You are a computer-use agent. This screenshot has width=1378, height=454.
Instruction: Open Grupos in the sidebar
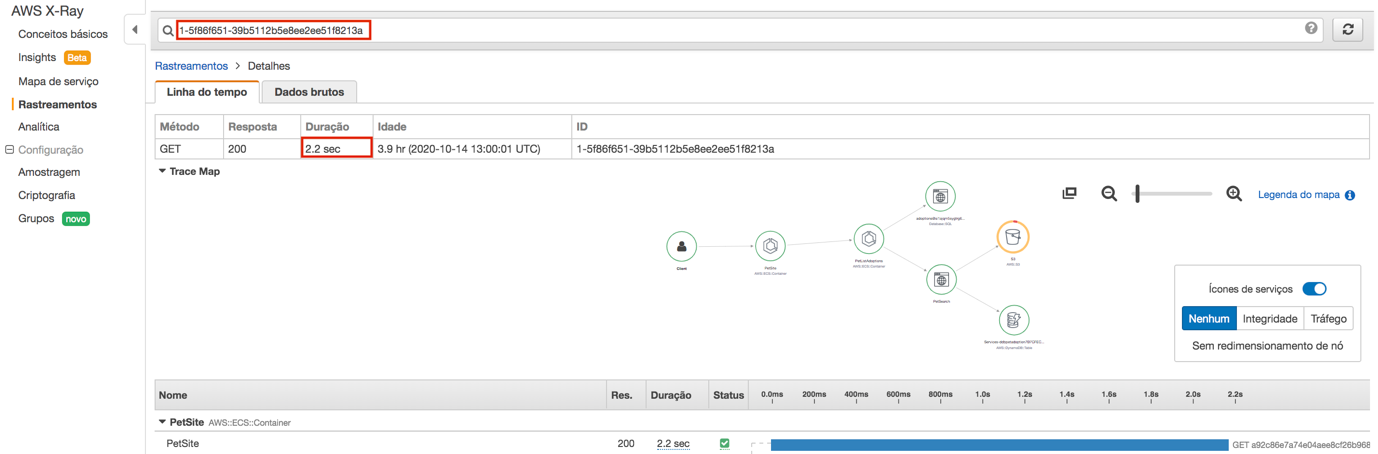click(x=36, y=218)
